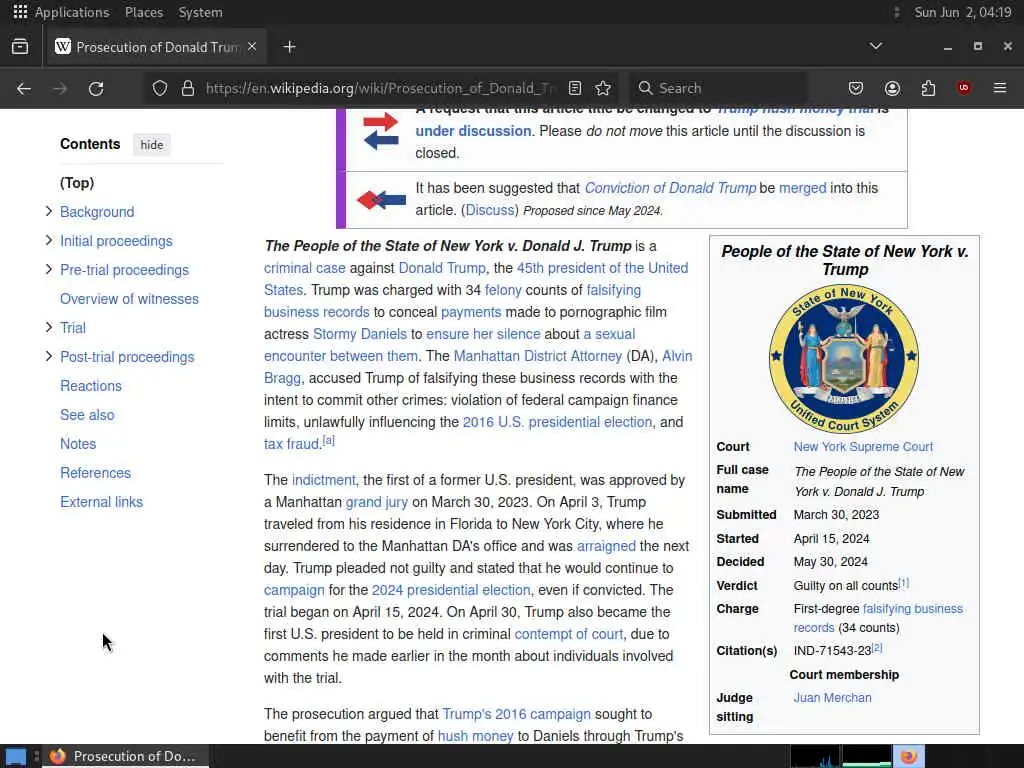The width and height of the screenshot is (1024, 768).
Task: Select Prosecution of Do... taskbar window button
Action: (x=124, y=756)
